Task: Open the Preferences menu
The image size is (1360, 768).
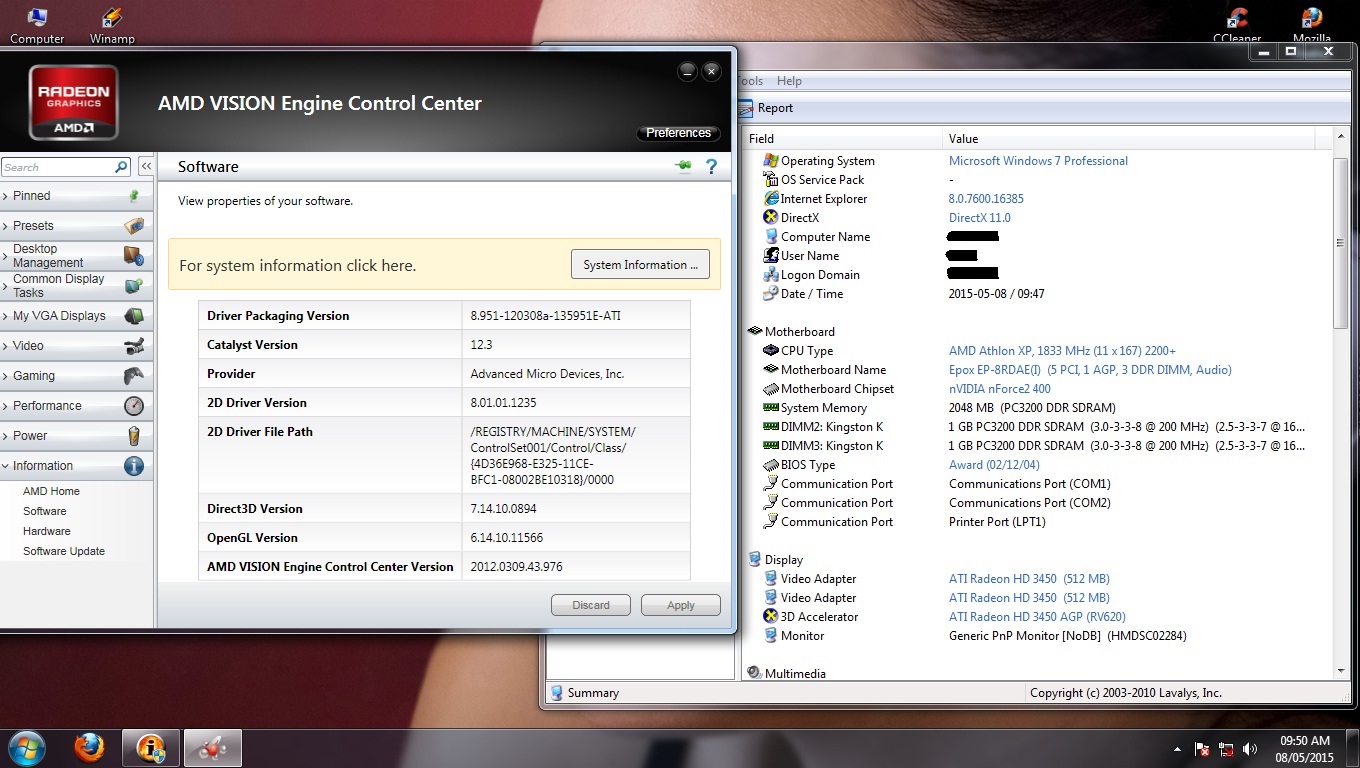Action: point(678,133)
